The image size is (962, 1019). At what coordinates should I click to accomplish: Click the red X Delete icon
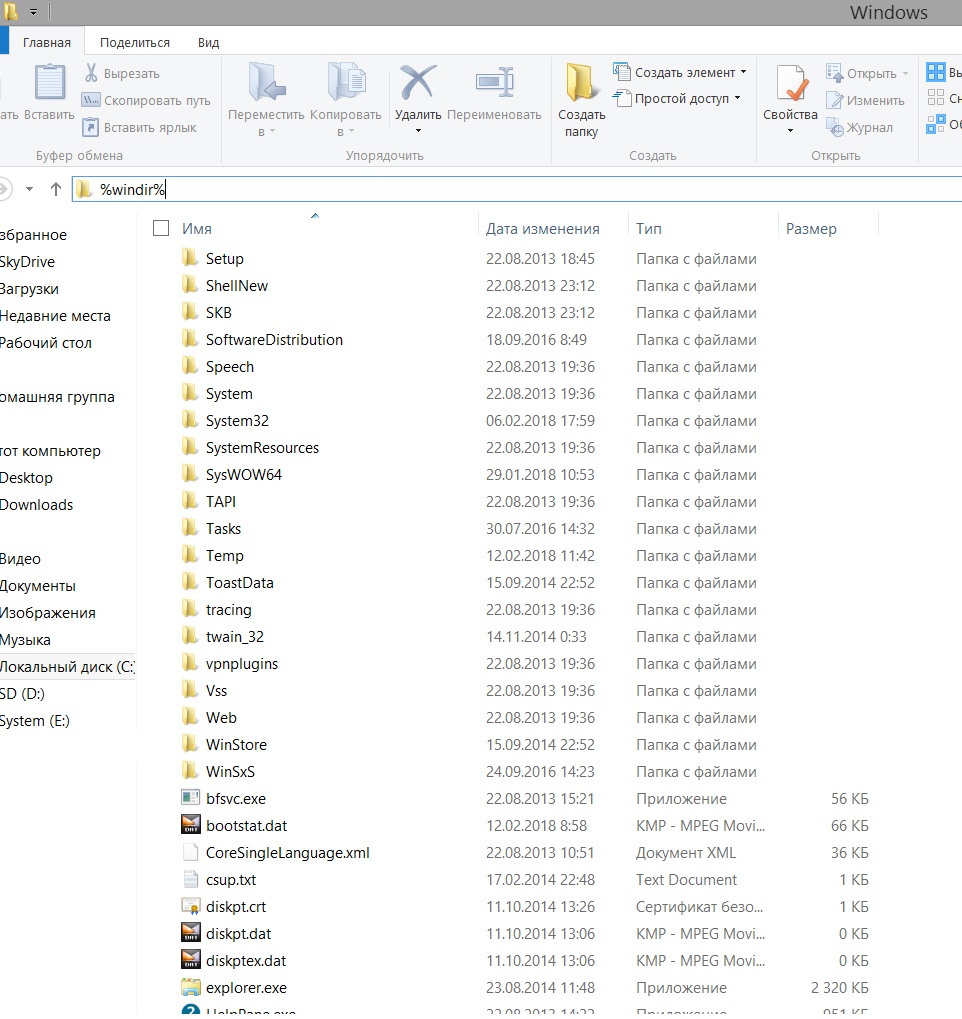click(417, 82)
